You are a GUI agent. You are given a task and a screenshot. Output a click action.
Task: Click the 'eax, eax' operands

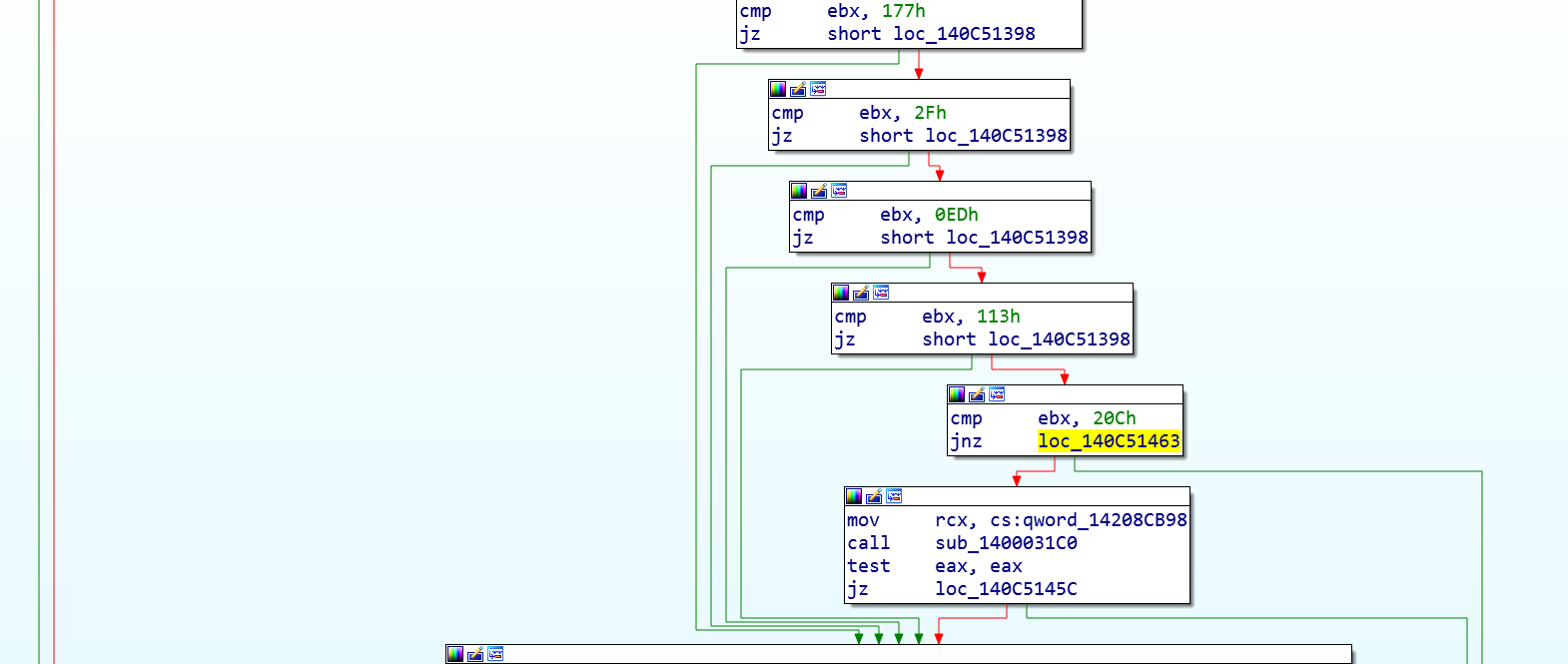(978, 566)
